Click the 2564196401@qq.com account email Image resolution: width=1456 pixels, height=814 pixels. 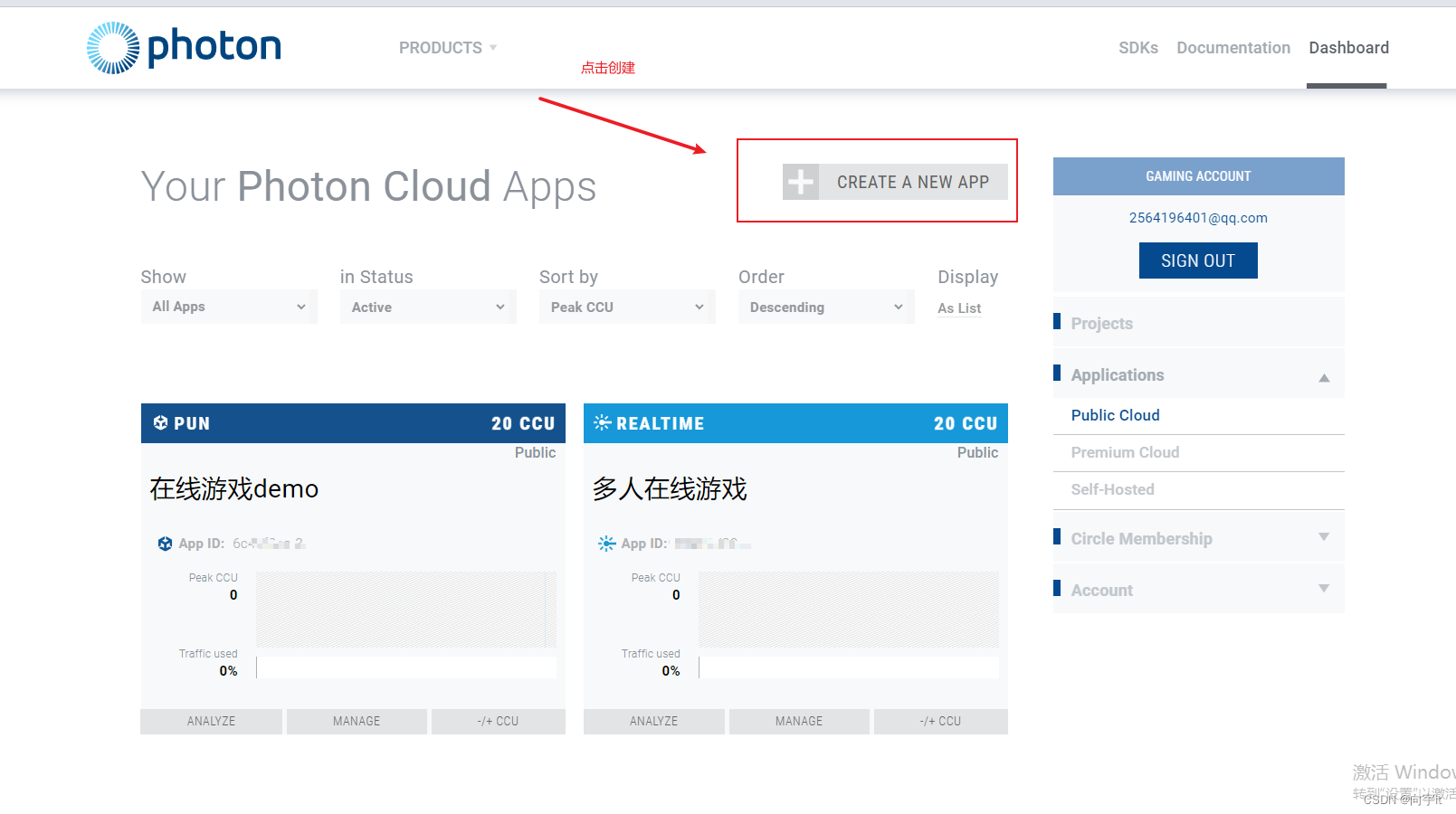click(1198, 218)
